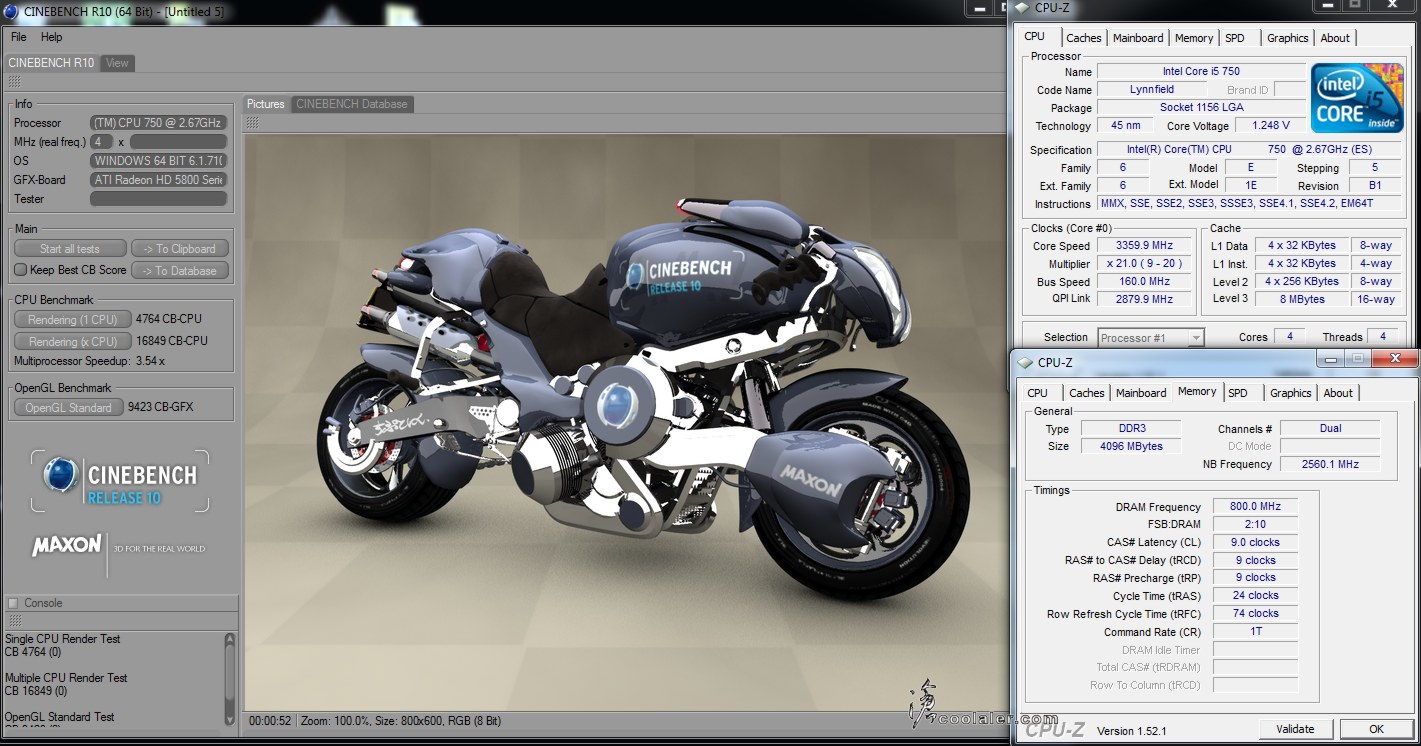Click the console panel scrollbar
The height and width of the screenshot is (746, 1421).
click(x=230, y=679)
